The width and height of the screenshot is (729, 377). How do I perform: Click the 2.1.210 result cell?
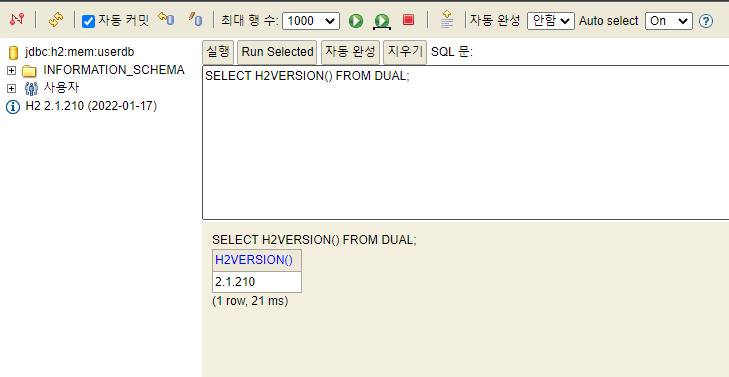(257, 282)
